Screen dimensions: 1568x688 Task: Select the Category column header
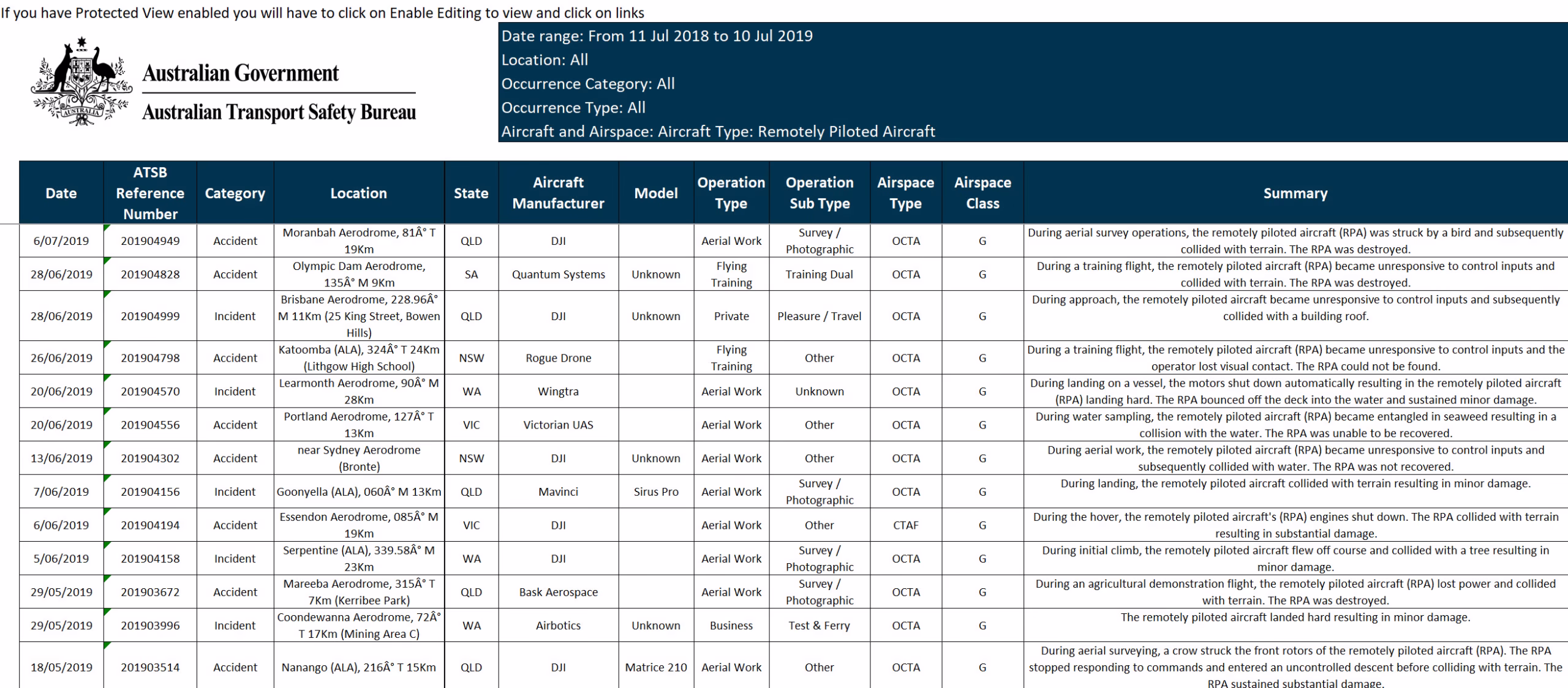coord(235,193)
